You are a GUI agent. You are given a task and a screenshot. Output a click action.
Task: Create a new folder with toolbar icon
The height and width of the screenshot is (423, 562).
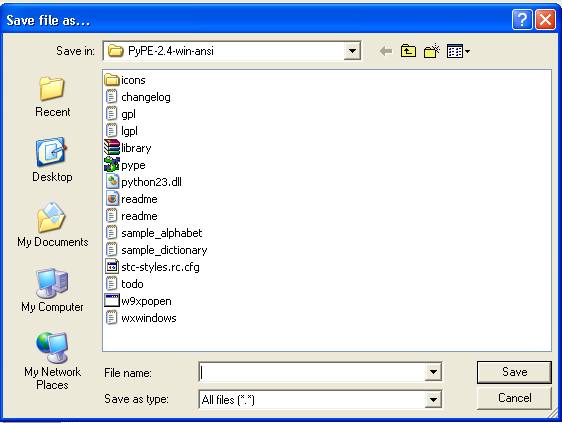pos(432,51)
